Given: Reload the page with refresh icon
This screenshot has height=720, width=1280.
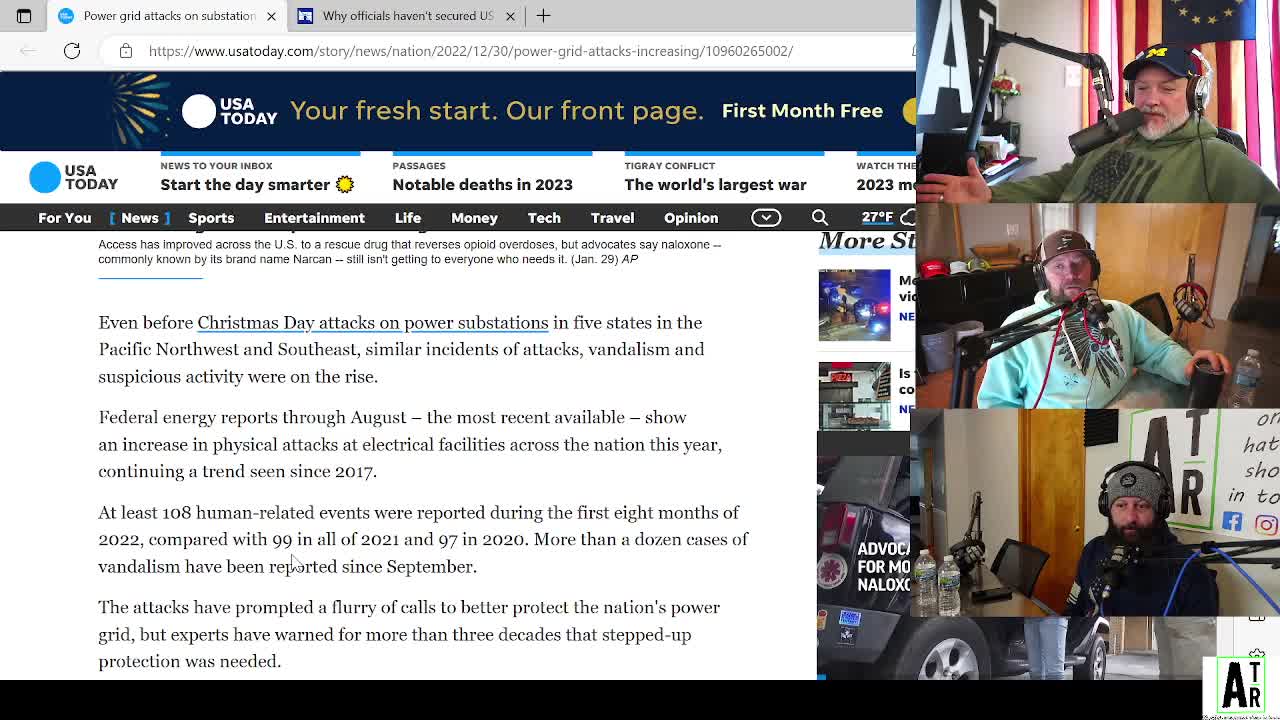Looking at the screenshot, I should [72, 51].
